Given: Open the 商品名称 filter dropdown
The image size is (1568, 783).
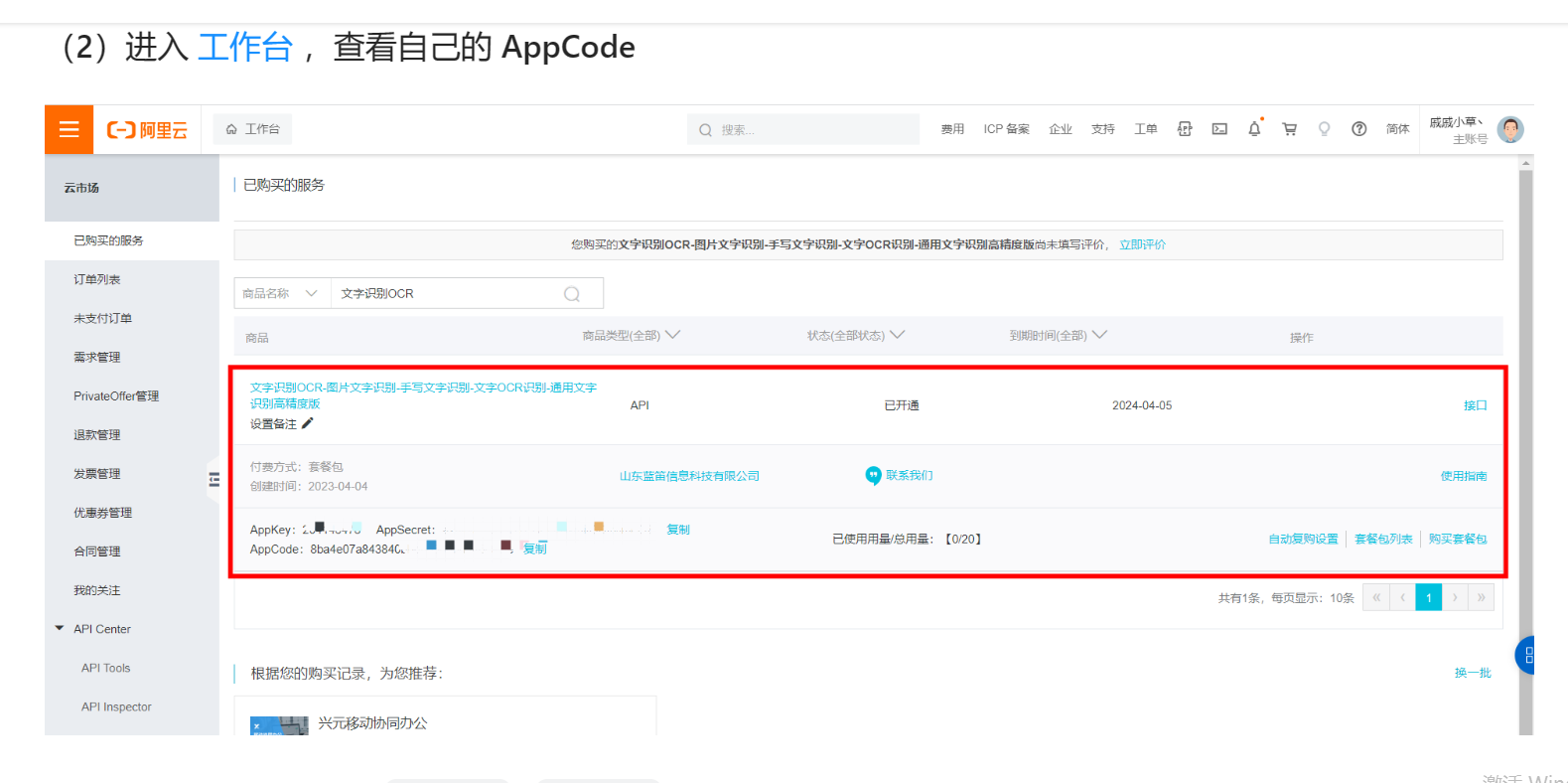Looking at the screenshot, I should [x=282, y=293].
